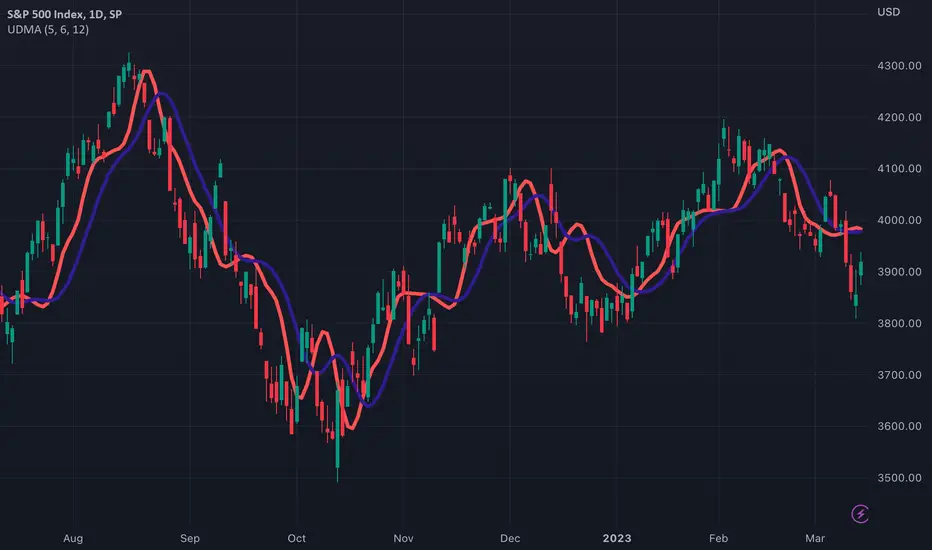Click the Aug date on time axis
The width and height of the screenshot is (932, 550).
pos(73,538)
